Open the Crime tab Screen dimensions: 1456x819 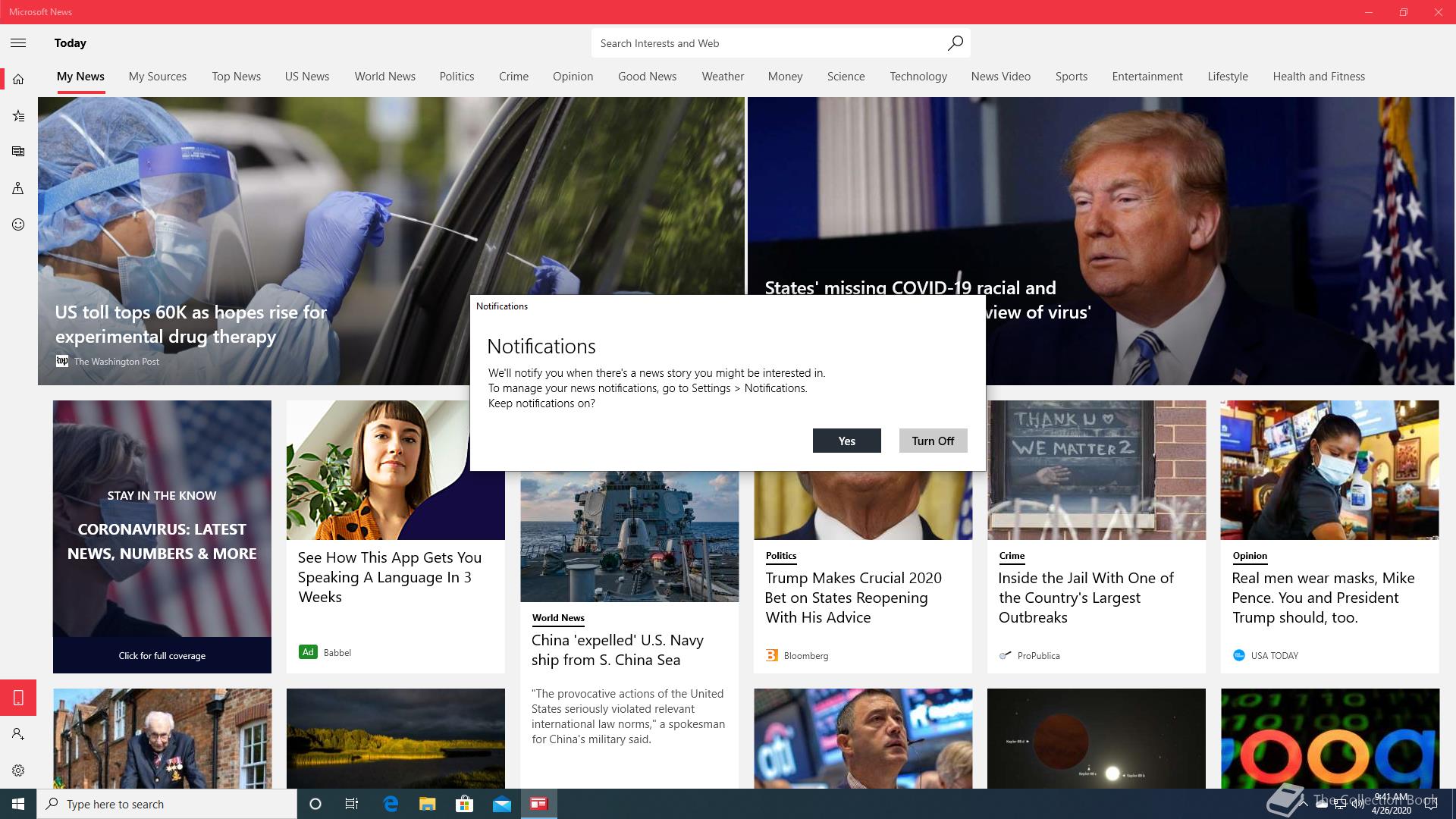(513, 77)
